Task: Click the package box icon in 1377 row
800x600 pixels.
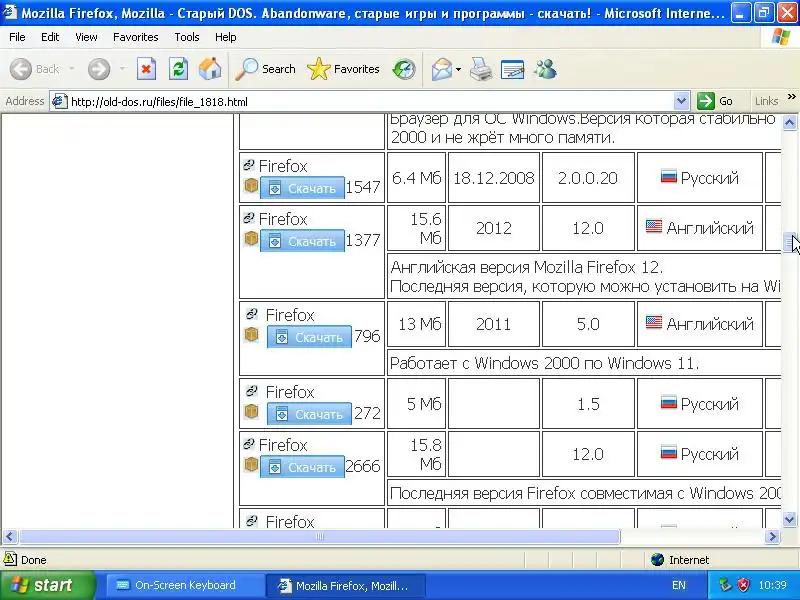Action: (251, 238)
